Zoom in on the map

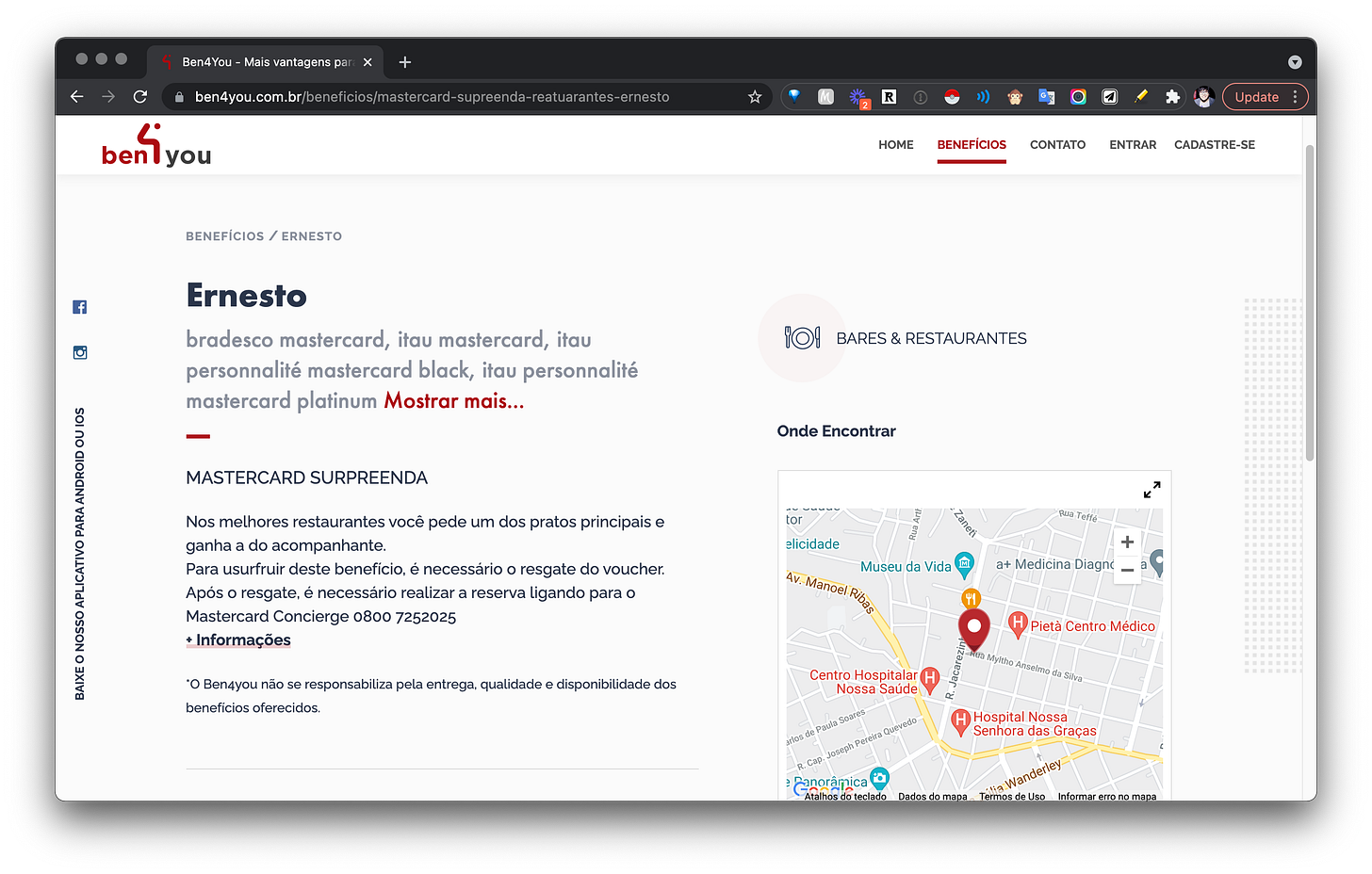click(1127, 542)
